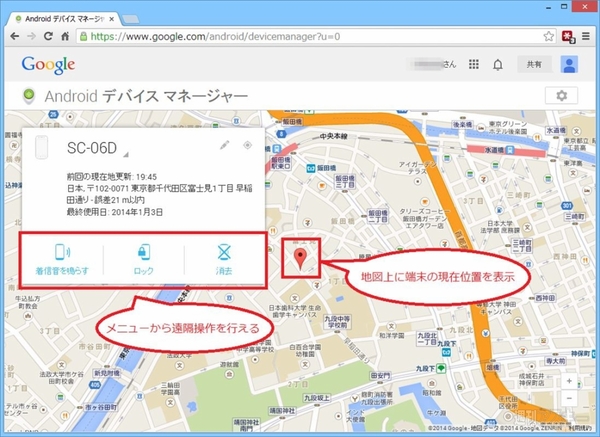600x437 pixels.
Task: Click the browser back arrow
Action: click(15, 36)
